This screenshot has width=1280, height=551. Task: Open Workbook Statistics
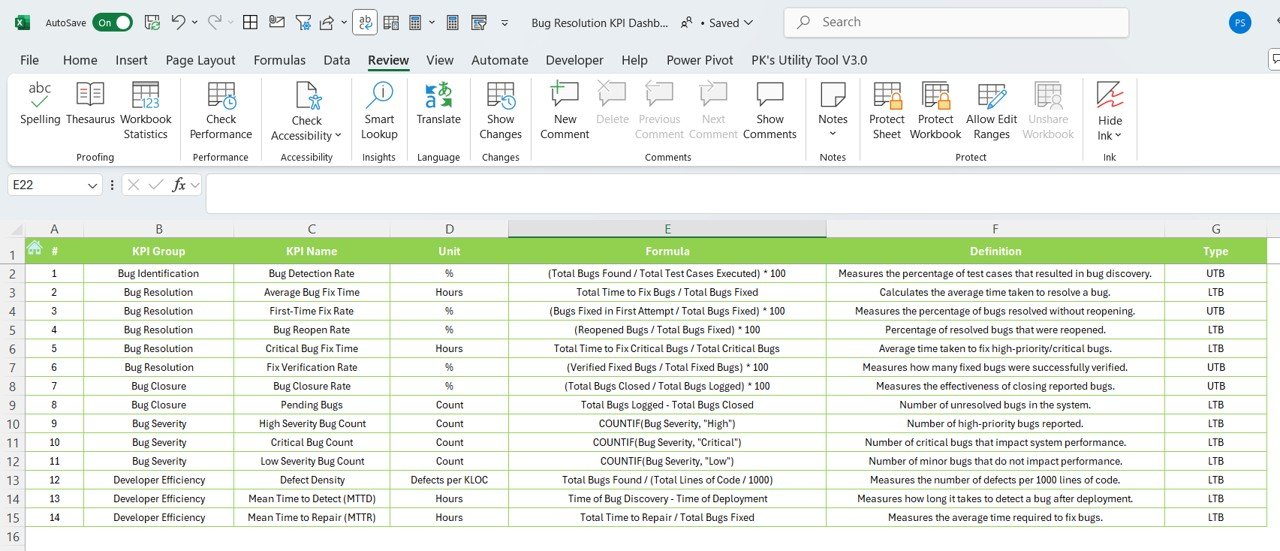tap(146, 111)
